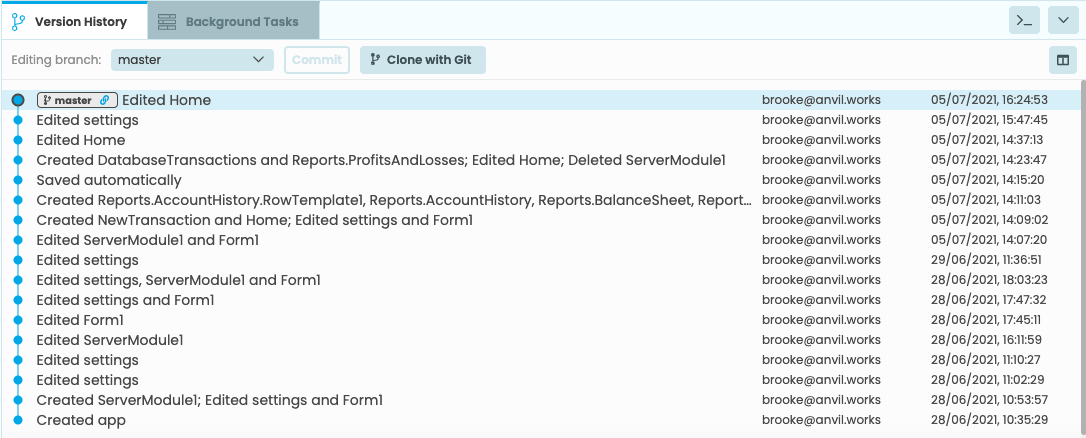The height and width of the screenshot is (438, 1086).
Task: Collapse panel with the chevron-down button
Action: (x=1063, y=20)
